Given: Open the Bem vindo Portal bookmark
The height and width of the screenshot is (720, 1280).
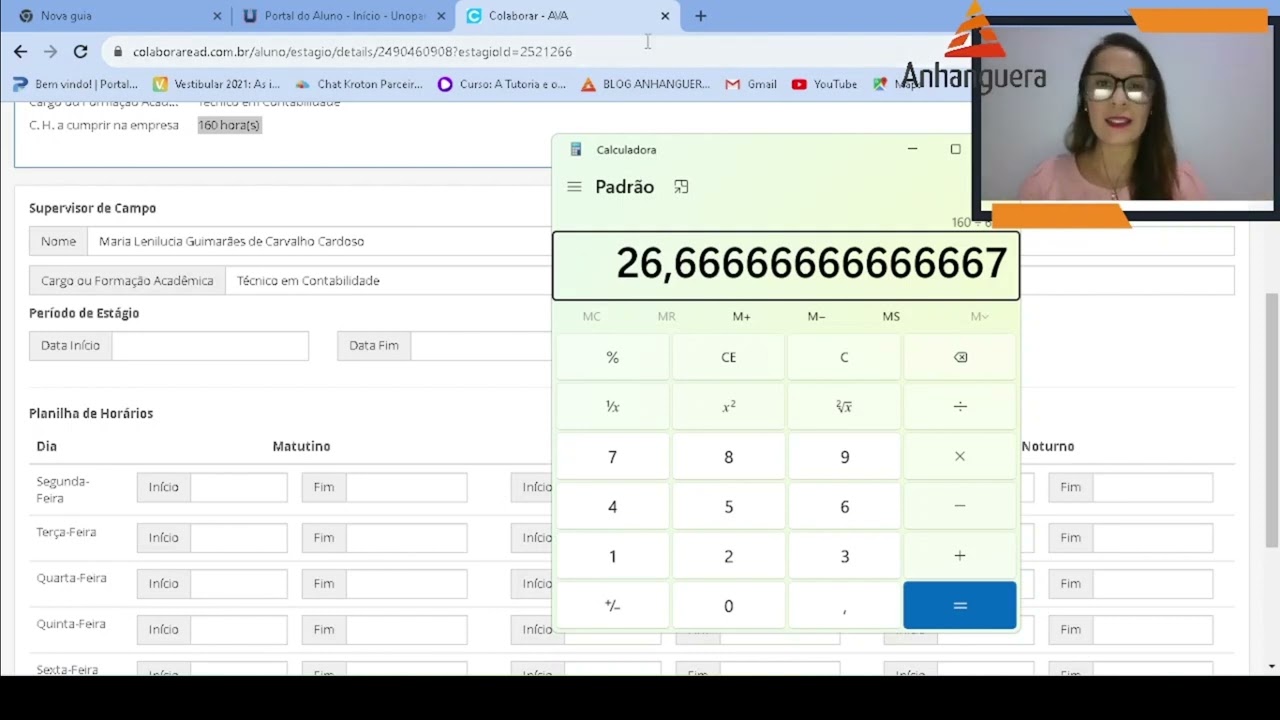Looking at the screenshot, I should coord(76,84).
